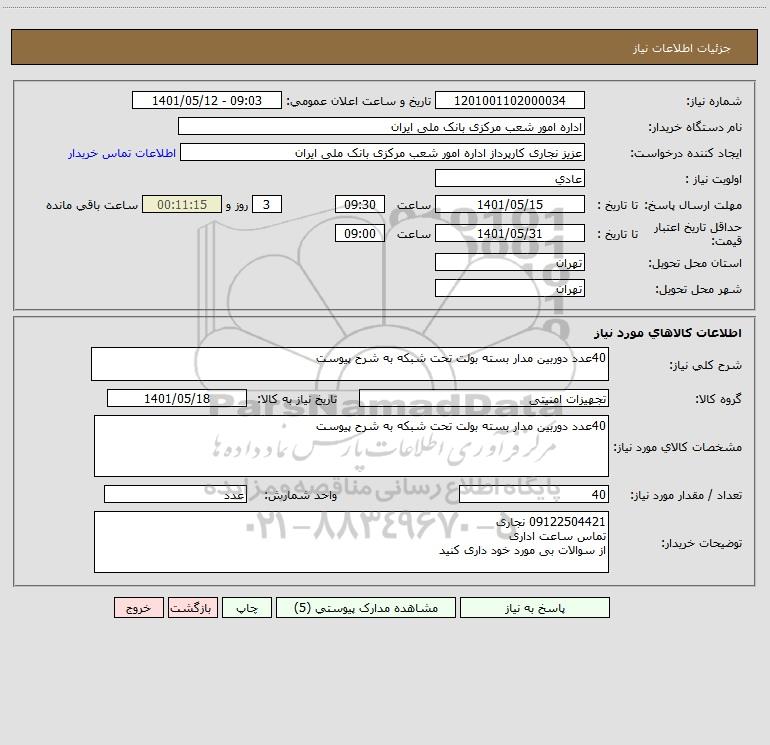Click the حداقل تاریخ اعتبار قیمت label
Screen dimensions: 770x745
(x=697, y=234)
